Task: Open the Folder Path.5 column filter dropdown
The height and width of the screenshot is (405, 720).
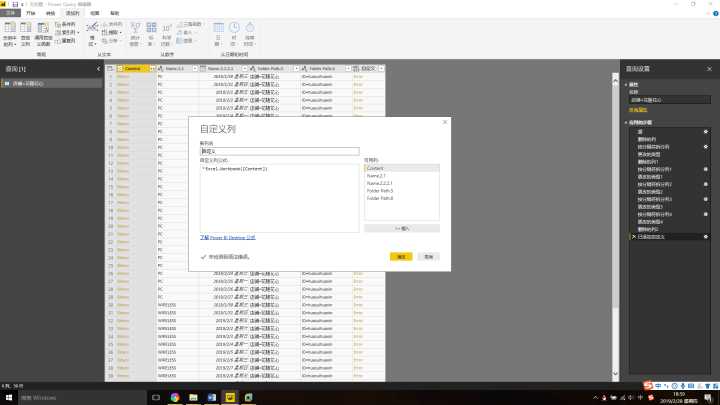Action: tap(296, 68)
